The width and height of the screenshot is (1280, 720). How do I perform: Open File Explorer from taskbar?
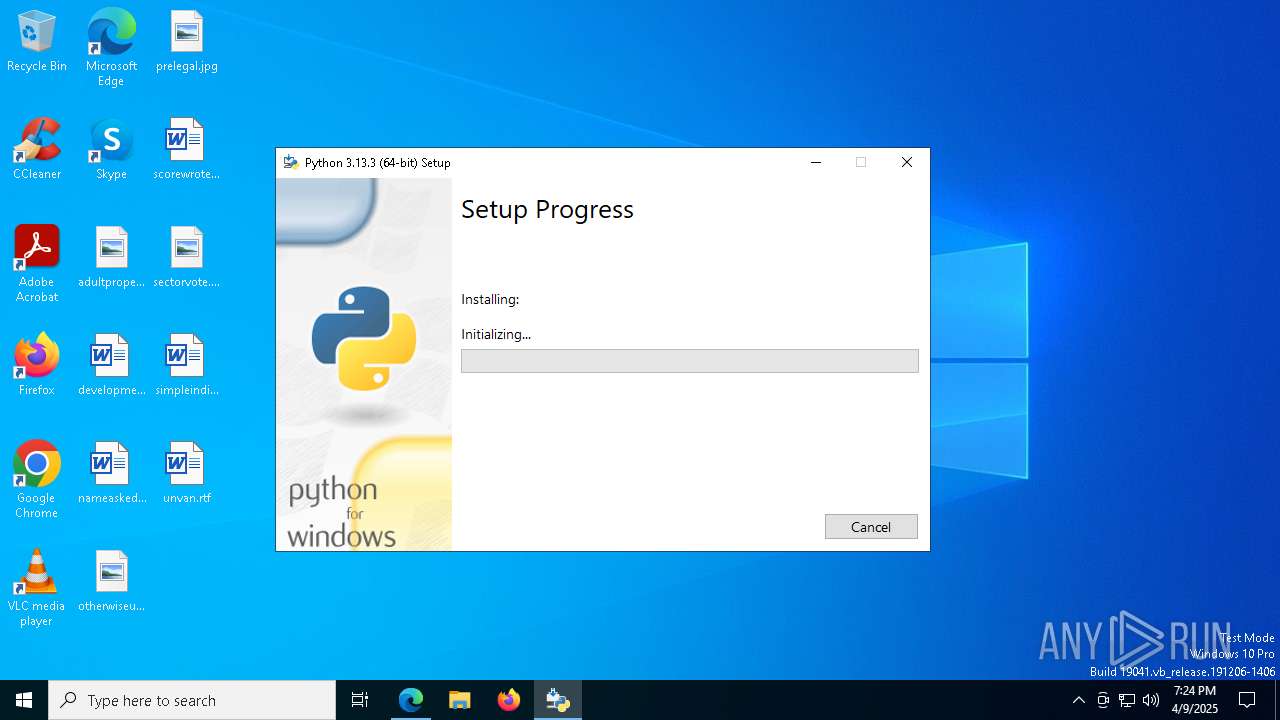460,700
